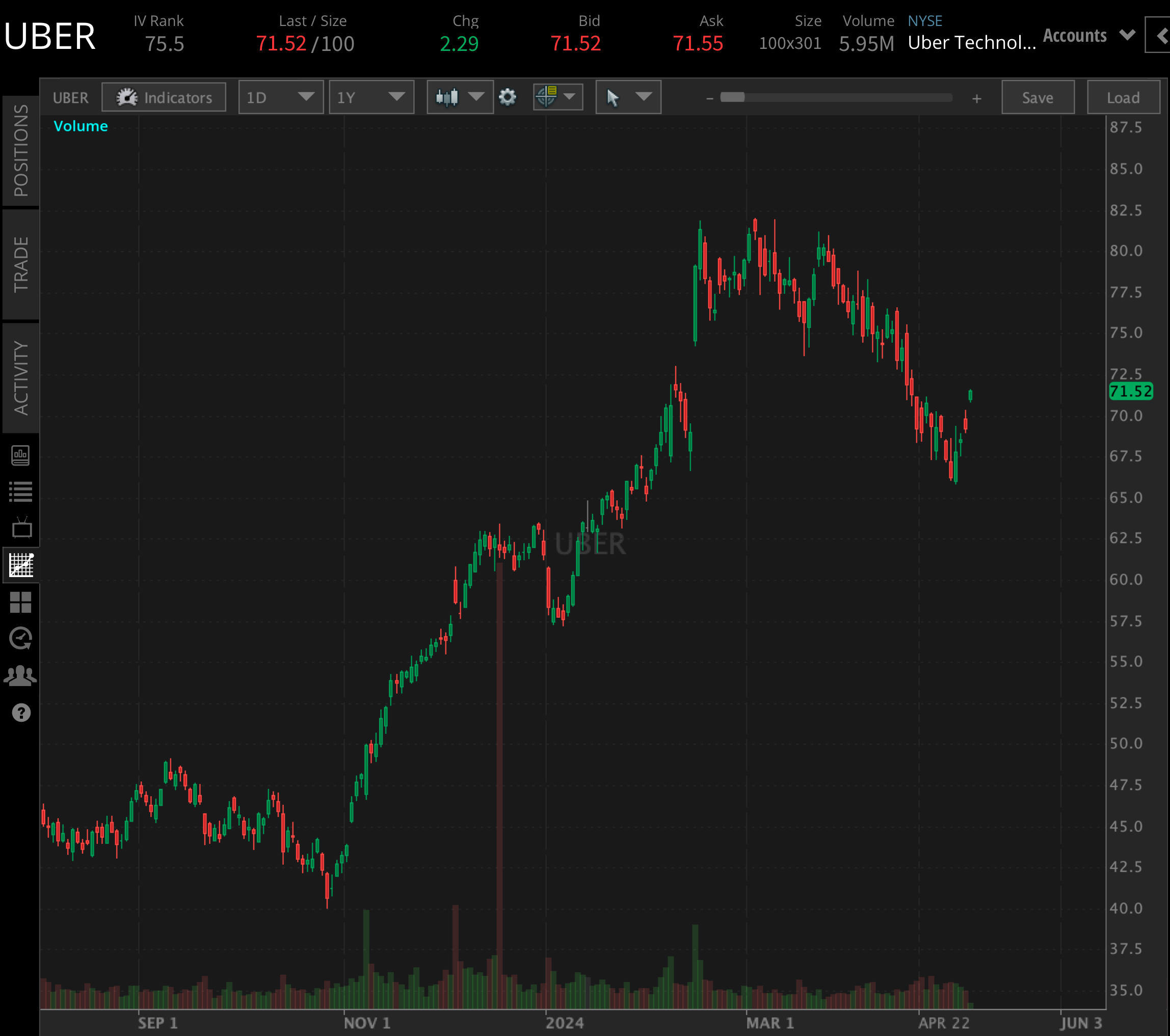Open chart settings gear icon
This screenshot has height=1036, width=1170.
[507, 97]
